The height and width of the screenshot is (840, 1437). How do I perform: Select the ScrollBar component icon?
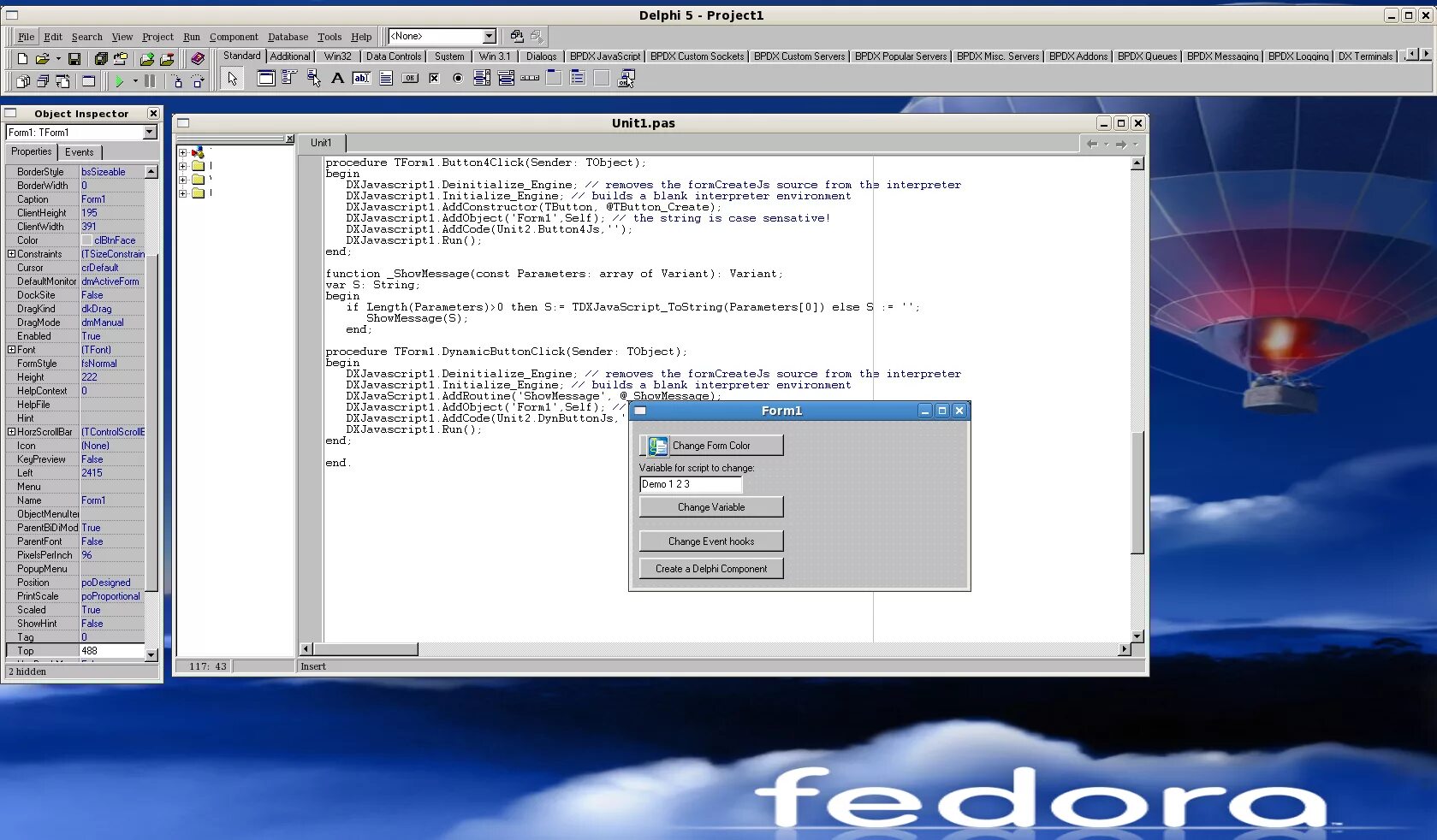coord(530,78)
